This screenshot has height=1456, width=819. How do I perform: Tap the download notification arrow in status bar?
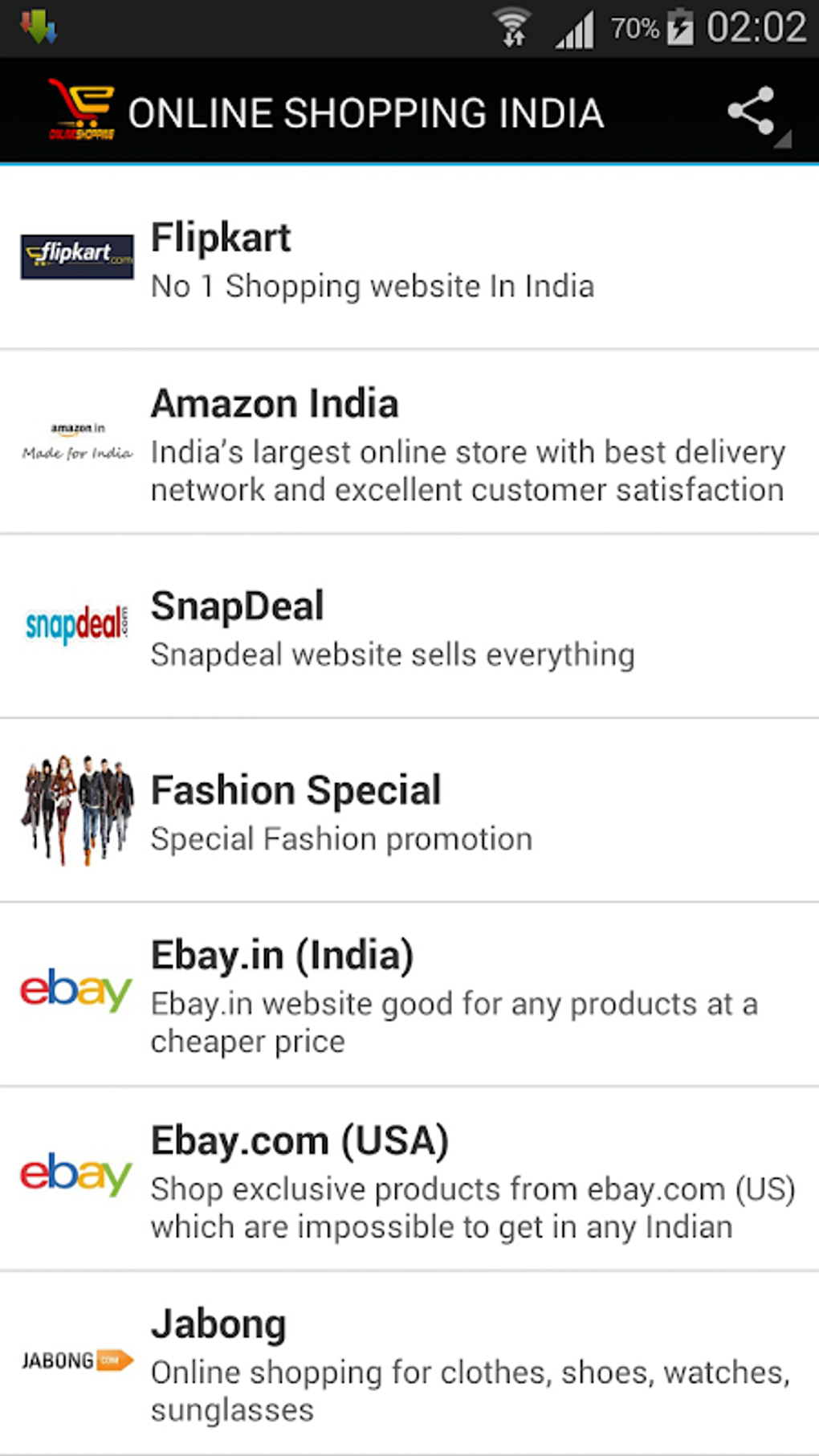click(x=39, y=27)
